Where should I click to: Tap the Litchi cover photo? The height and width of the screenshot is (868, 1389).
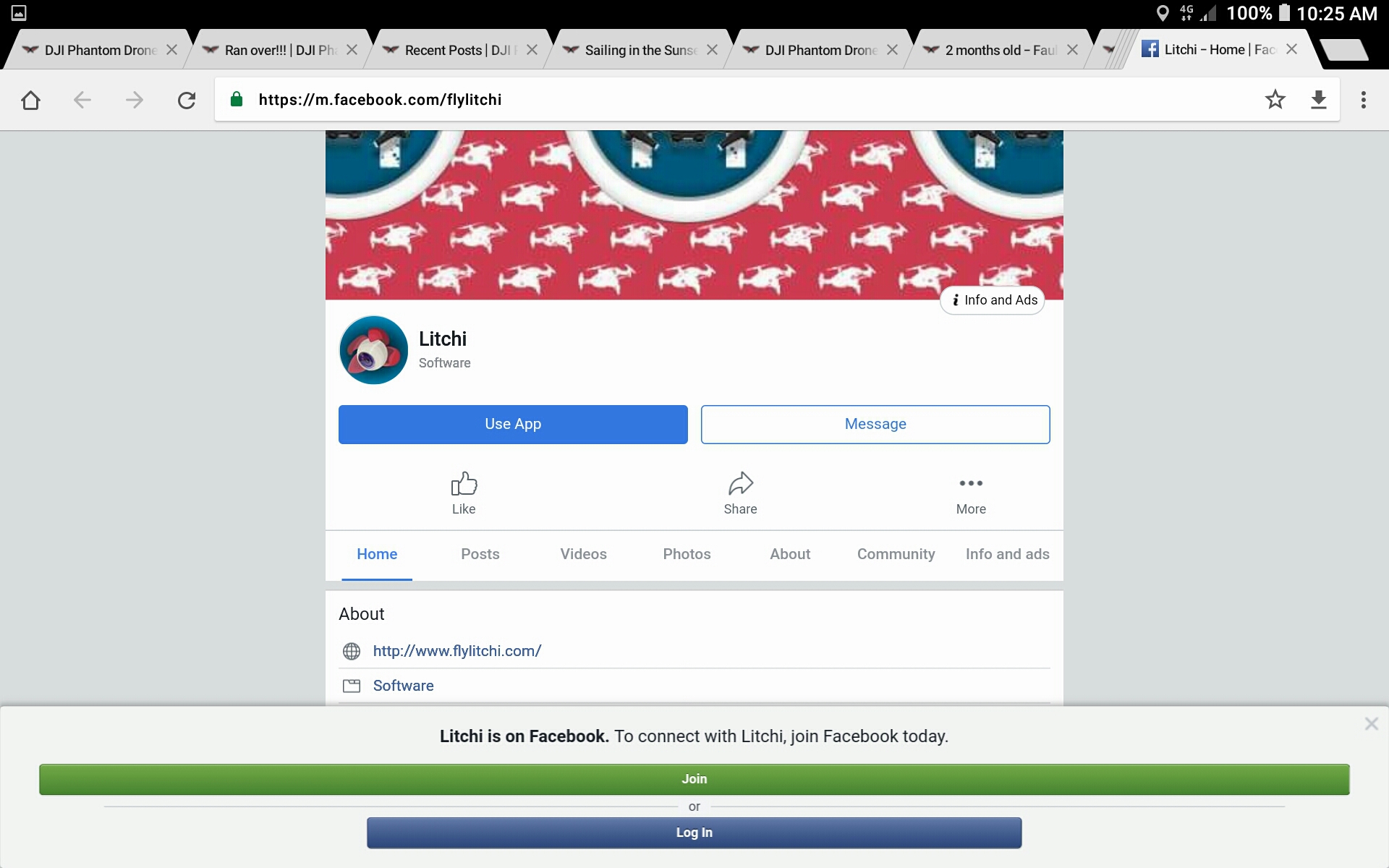[694, 215]
